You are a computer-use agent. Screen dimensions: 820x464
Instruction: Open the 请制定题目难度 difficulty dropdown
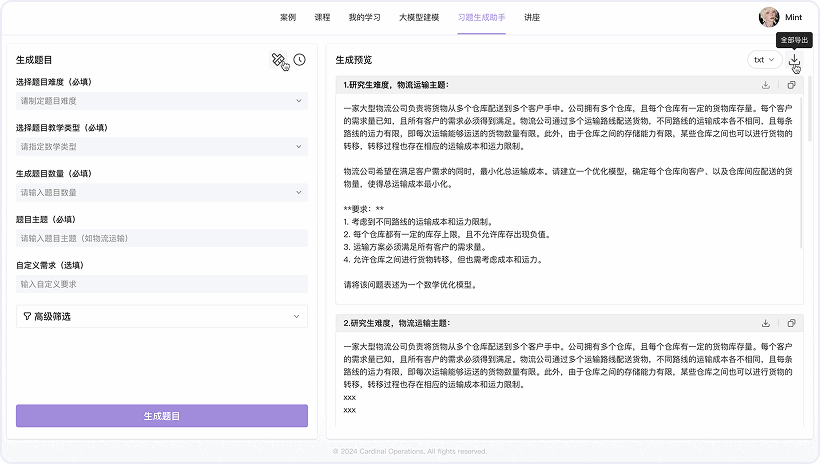[162, 101]
